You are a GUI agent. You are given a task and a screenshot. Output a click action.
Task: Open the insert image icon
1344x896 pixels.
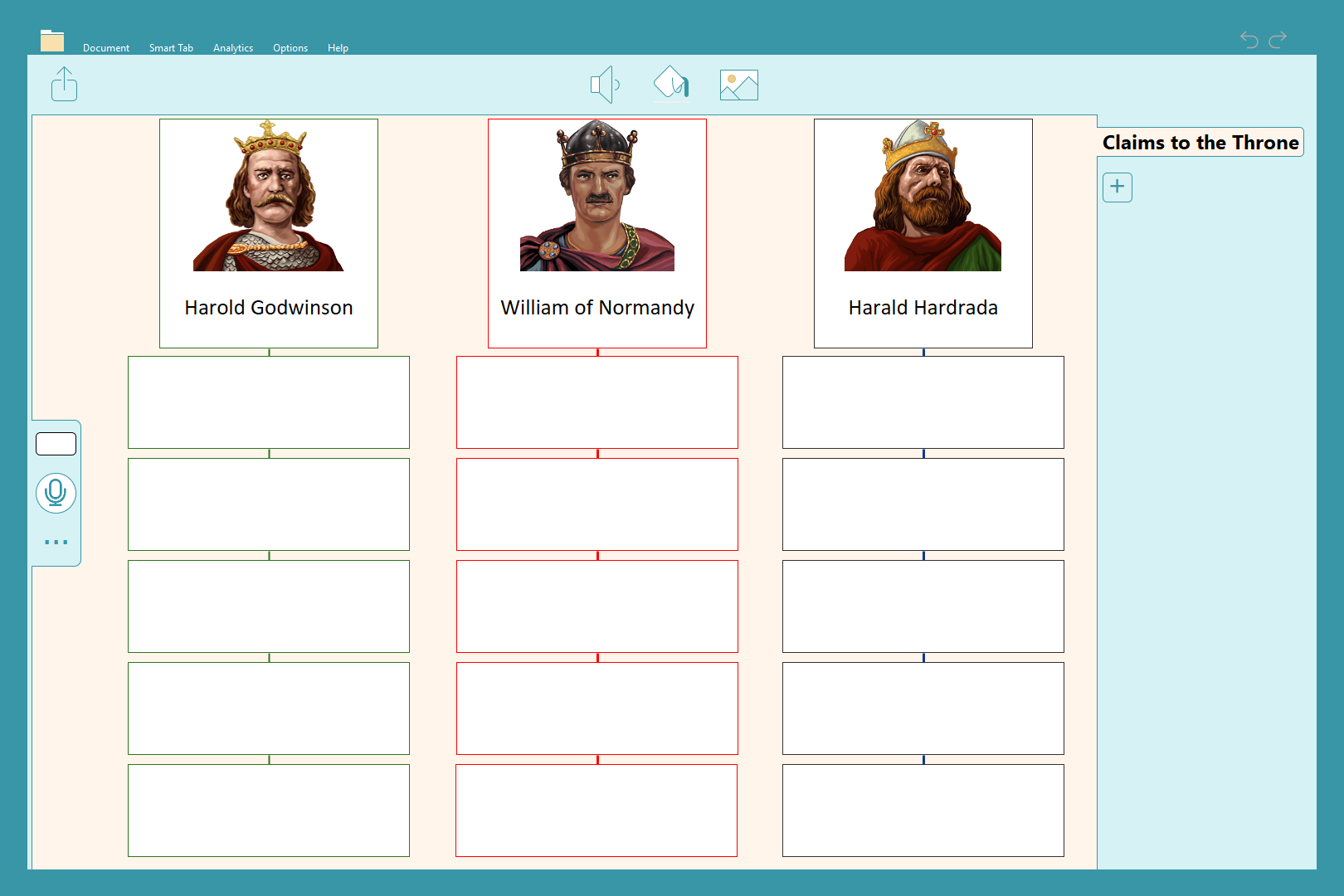pos(738,85)
